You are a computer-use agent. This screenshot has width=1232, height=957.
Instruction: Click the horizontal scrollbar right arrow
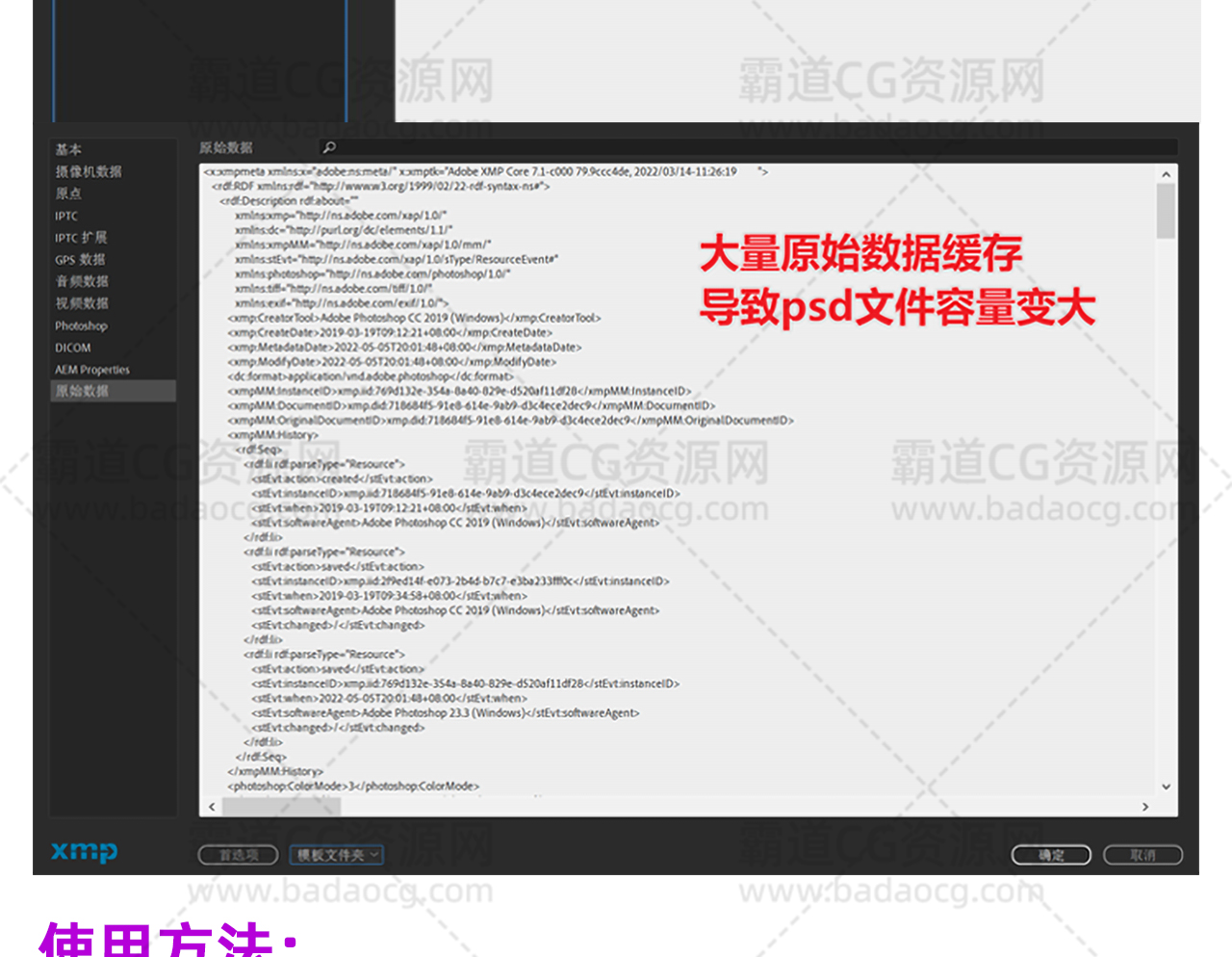pos(1144,807)
